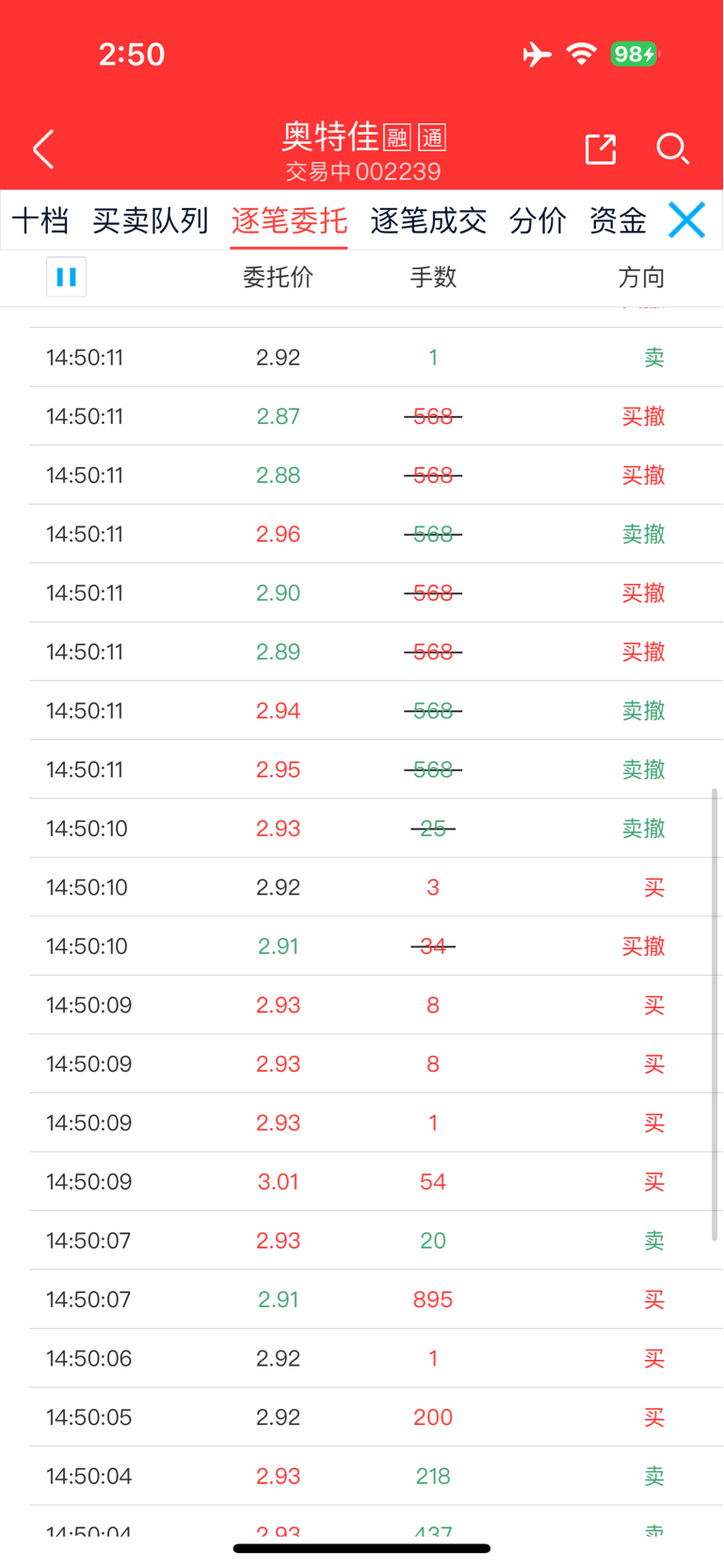The height and width of the screenshot is (1568, 724).
Task: Tap the 委托价 column header
Action: [x=278, y=277]
